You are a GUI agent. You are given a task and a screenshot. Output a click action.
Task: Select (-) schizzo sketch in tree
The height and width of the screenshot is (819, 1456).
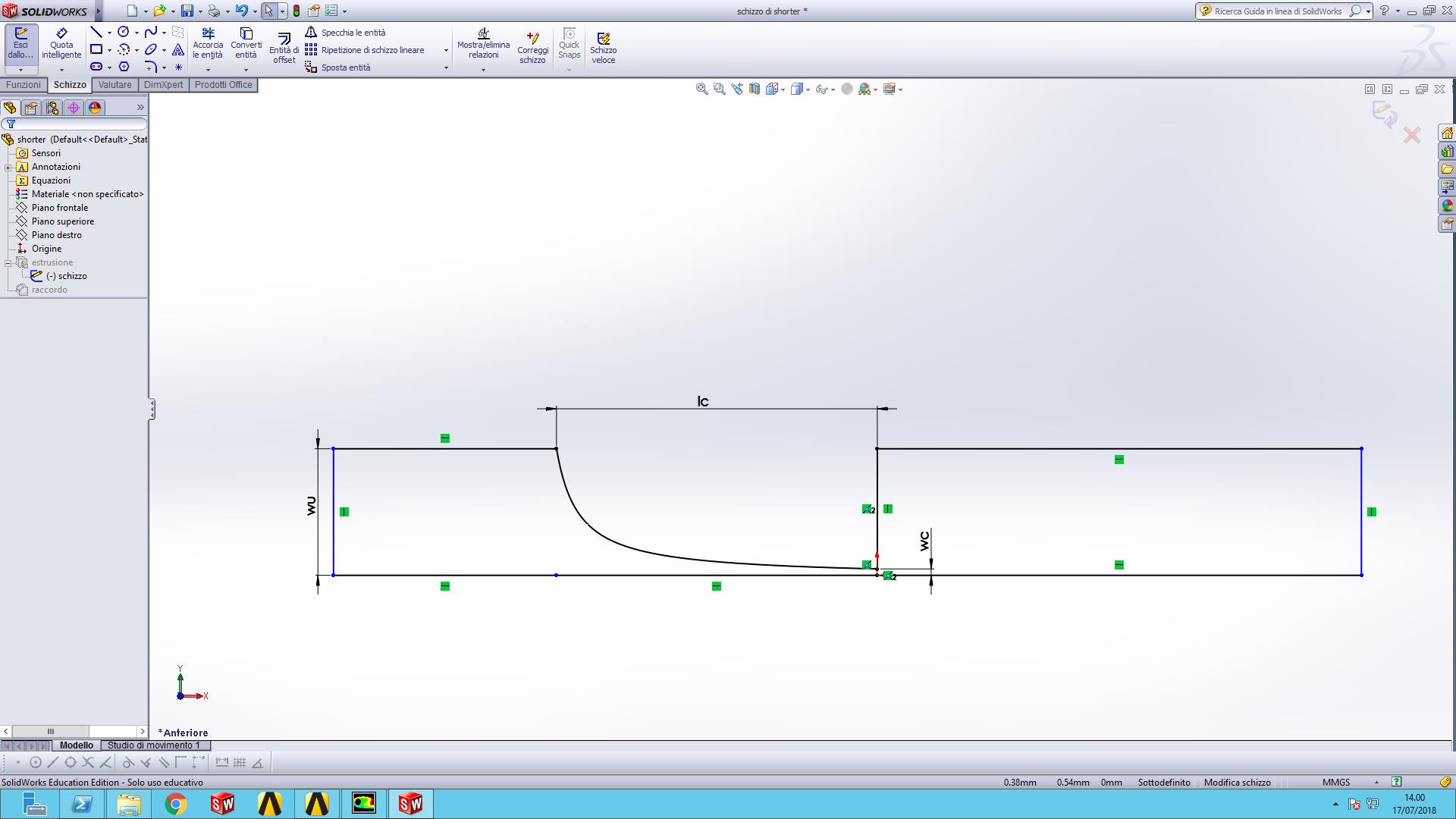pos(67,276)
